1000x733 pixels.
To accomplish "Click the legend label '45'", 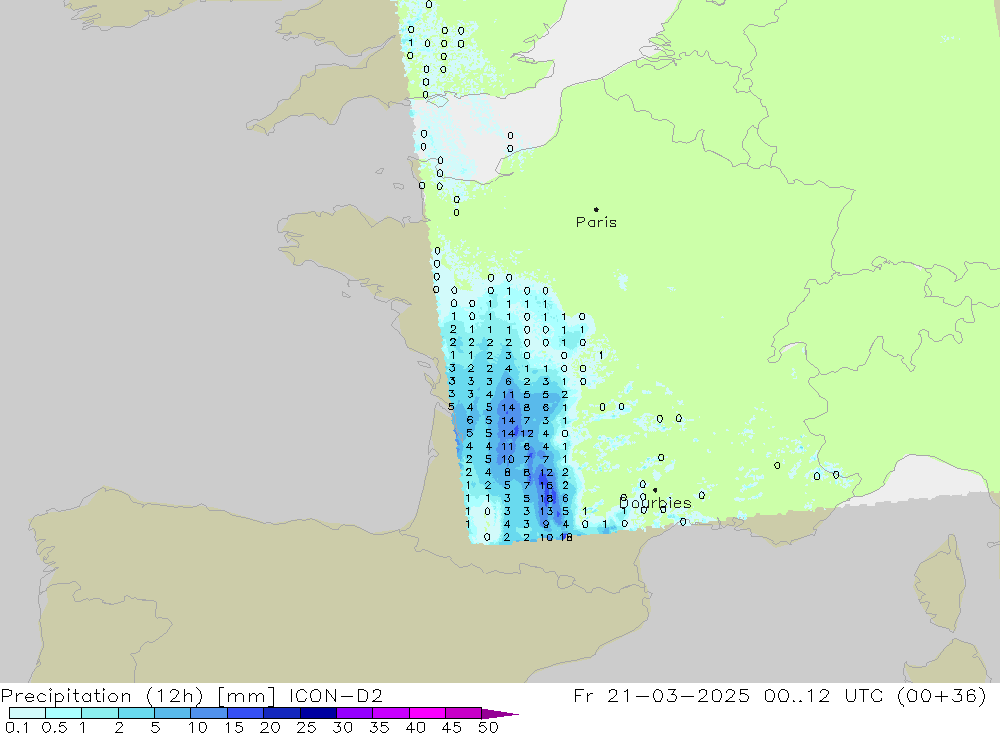I will click(x=452, y=727).
